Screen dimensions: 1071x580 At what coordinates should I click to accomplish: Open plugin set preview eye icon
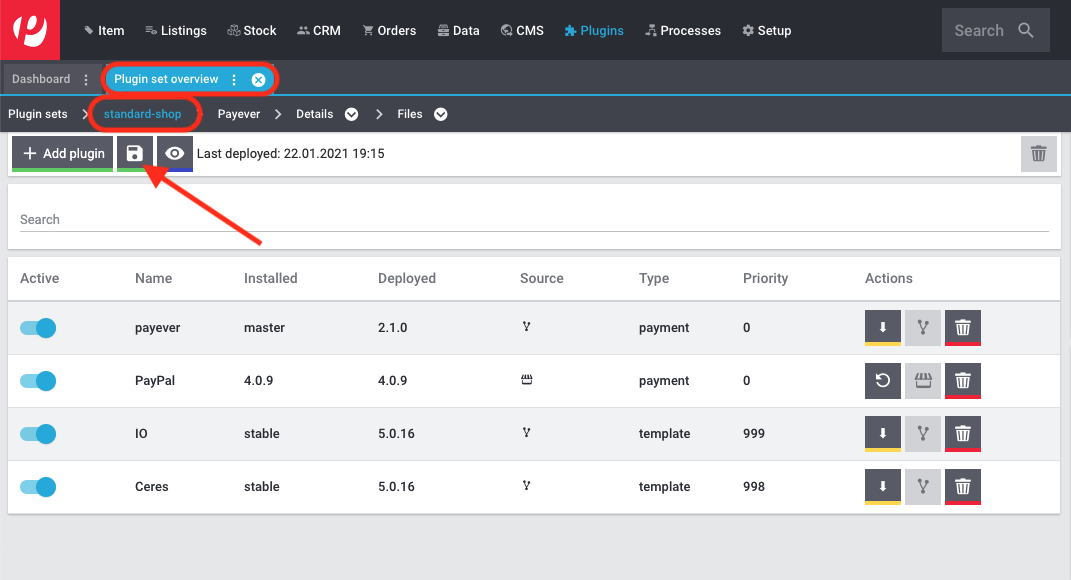point(175,153)
